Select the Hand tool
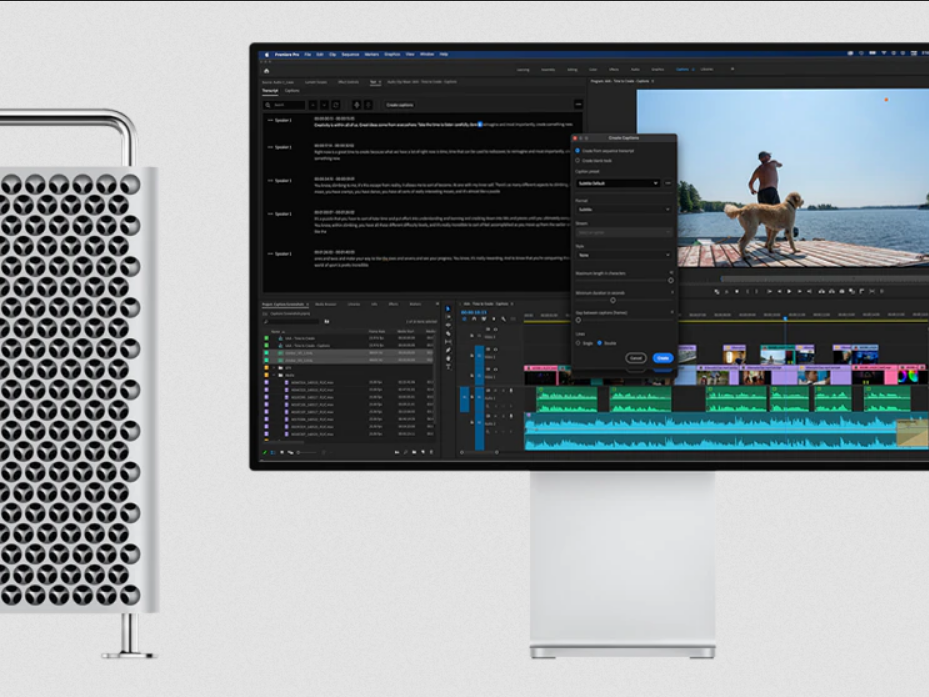929x697 pixels. coord(448,359)
